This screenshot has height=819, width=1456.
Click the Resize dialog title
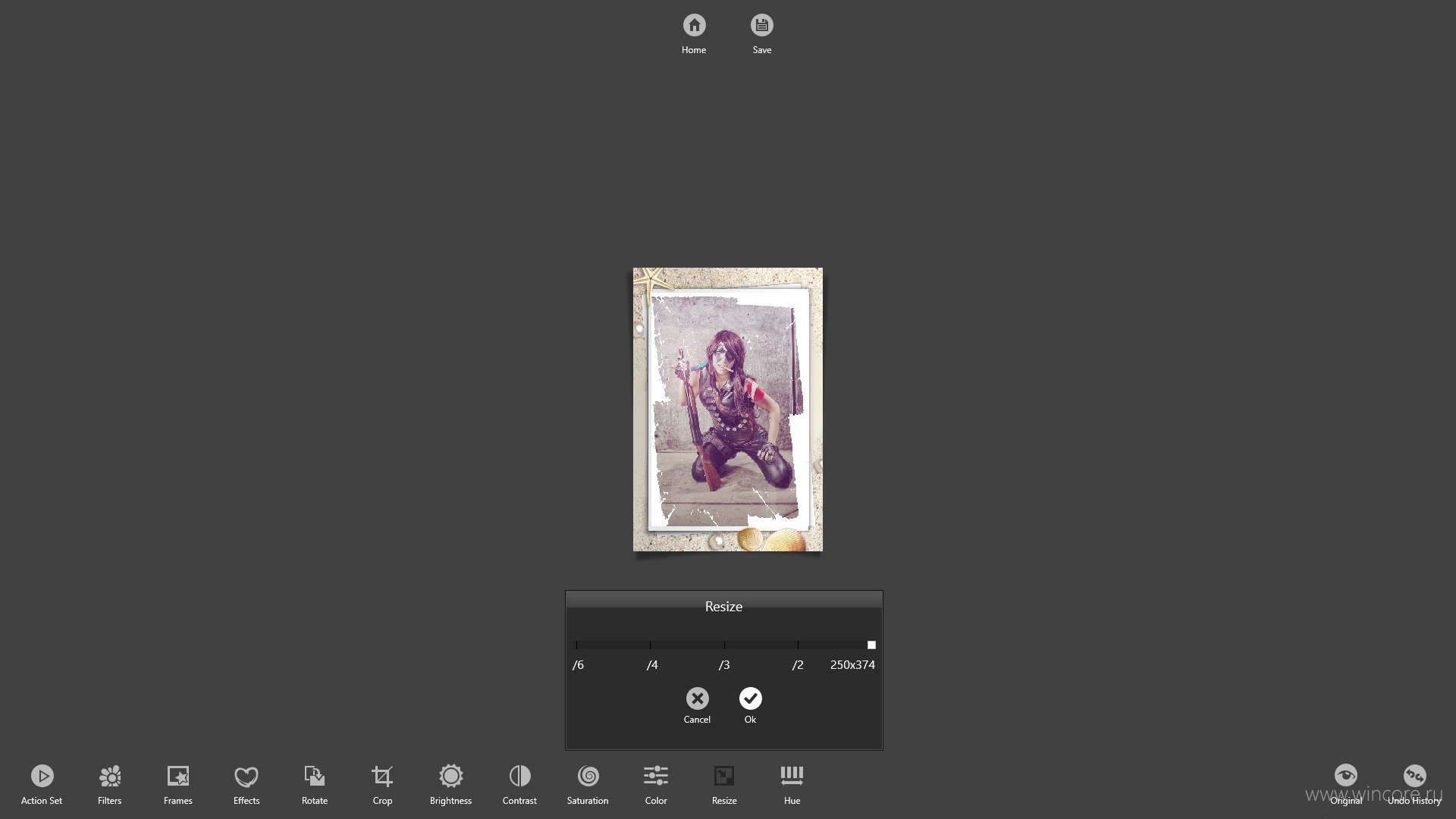[723, 607]
